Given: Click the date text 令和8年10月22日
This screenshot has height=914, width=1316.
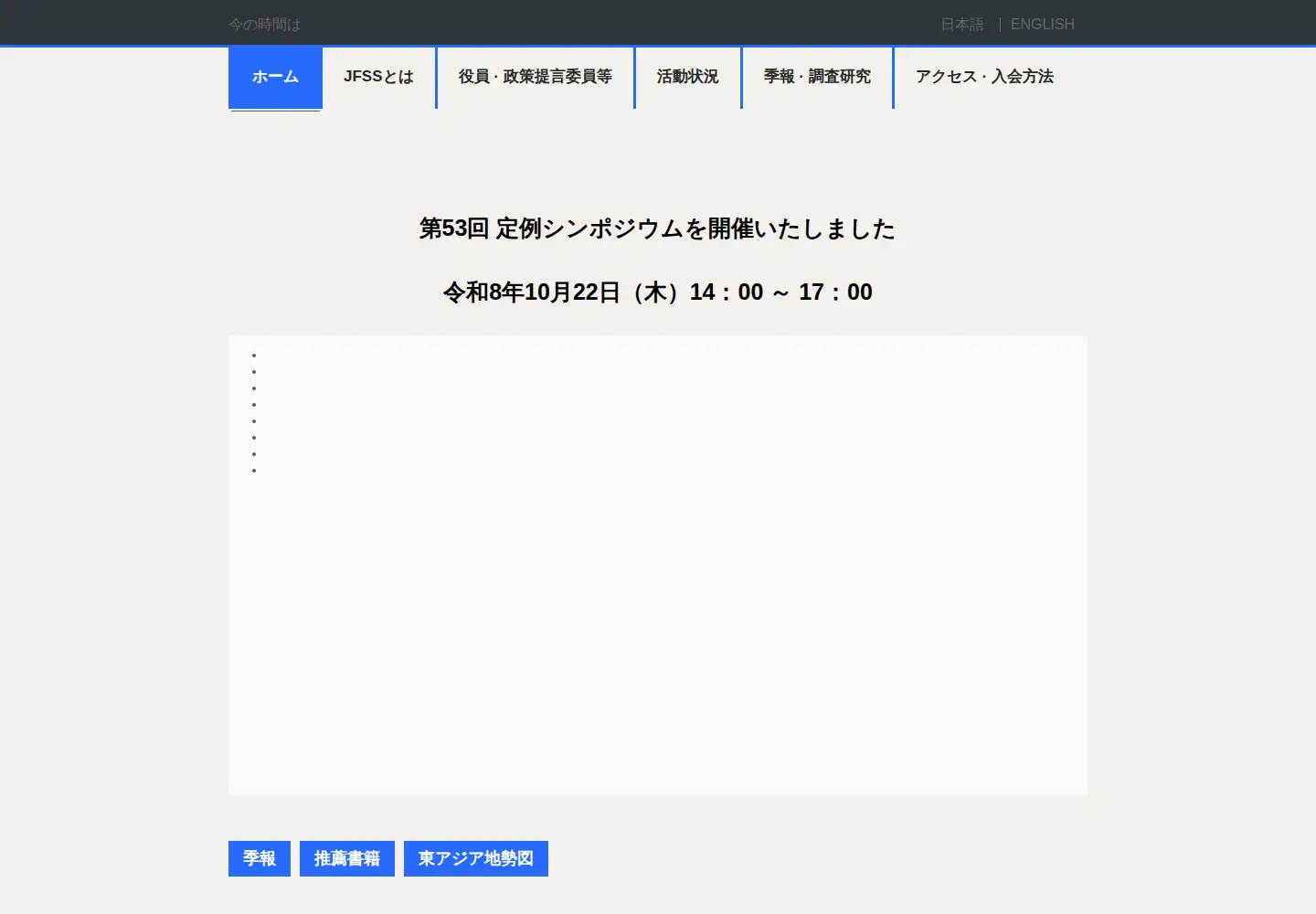Looking at the screenshot, I should pos(532,292).
